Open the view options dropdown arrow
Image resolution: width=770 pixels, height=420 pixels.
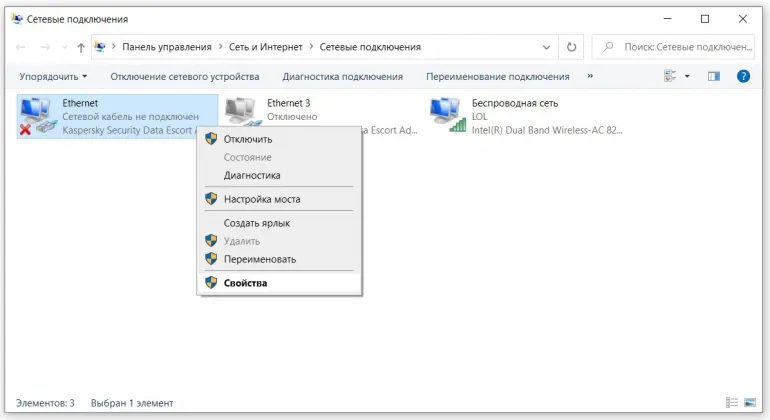point(687,76)
